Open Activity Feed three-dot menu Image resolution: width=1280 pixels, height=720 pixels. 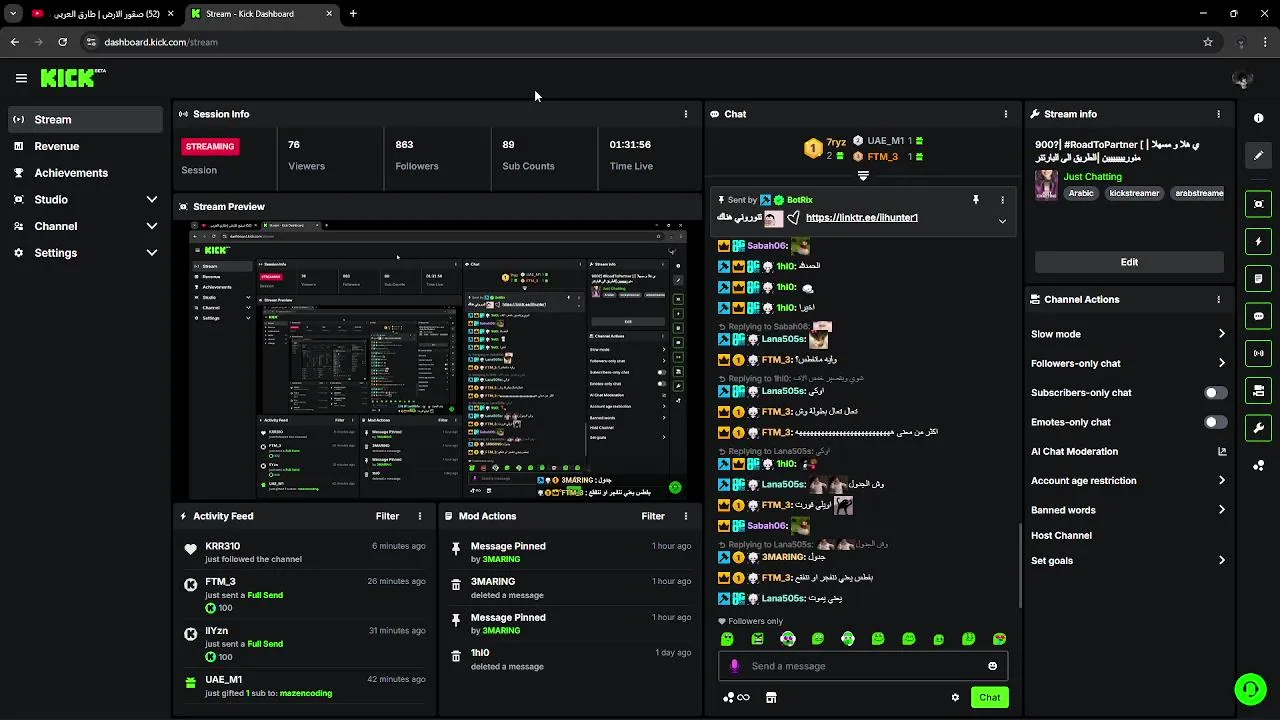420,516
